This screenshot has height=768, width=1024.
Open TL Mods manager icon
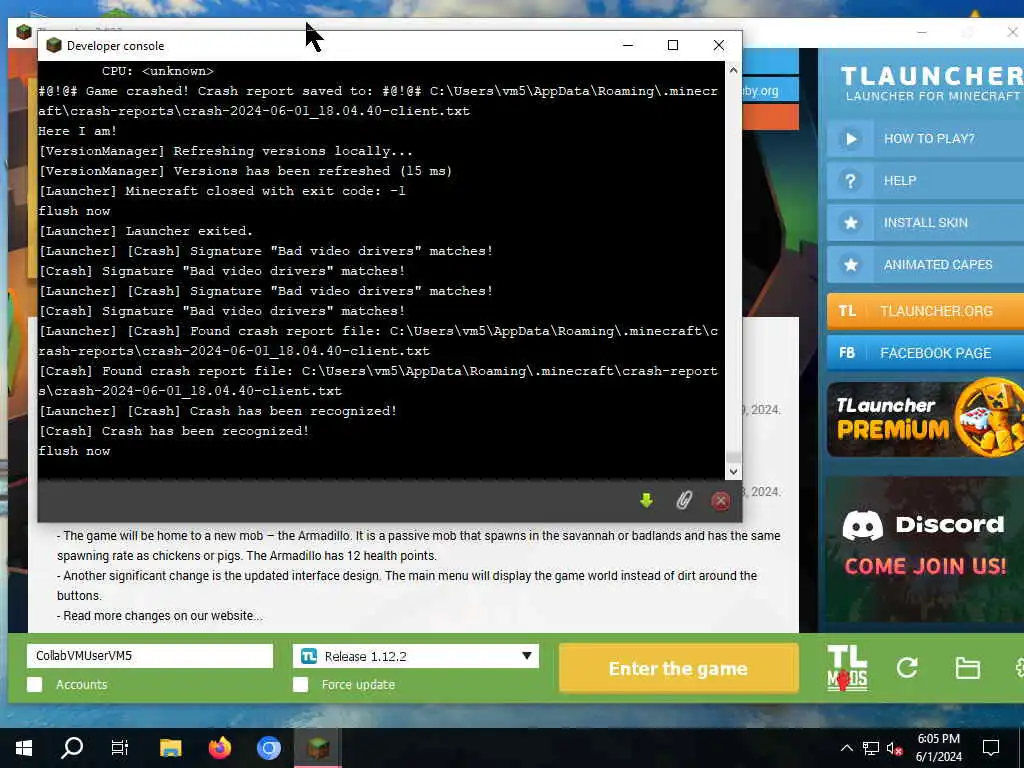coord(847,668)
